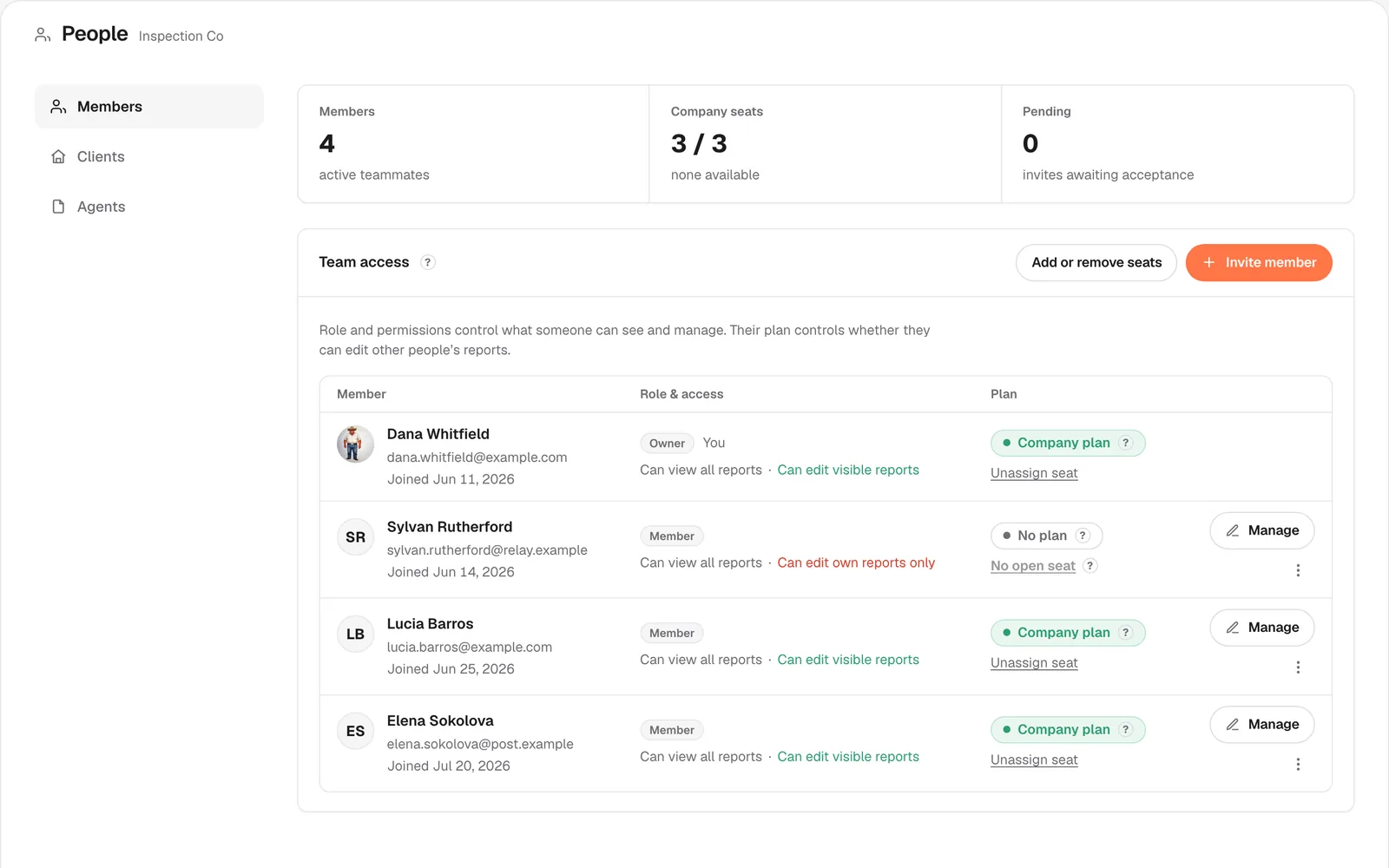Open the Members sidebar section
This screenshot has width=1389, height=868.
click(149, 107)
